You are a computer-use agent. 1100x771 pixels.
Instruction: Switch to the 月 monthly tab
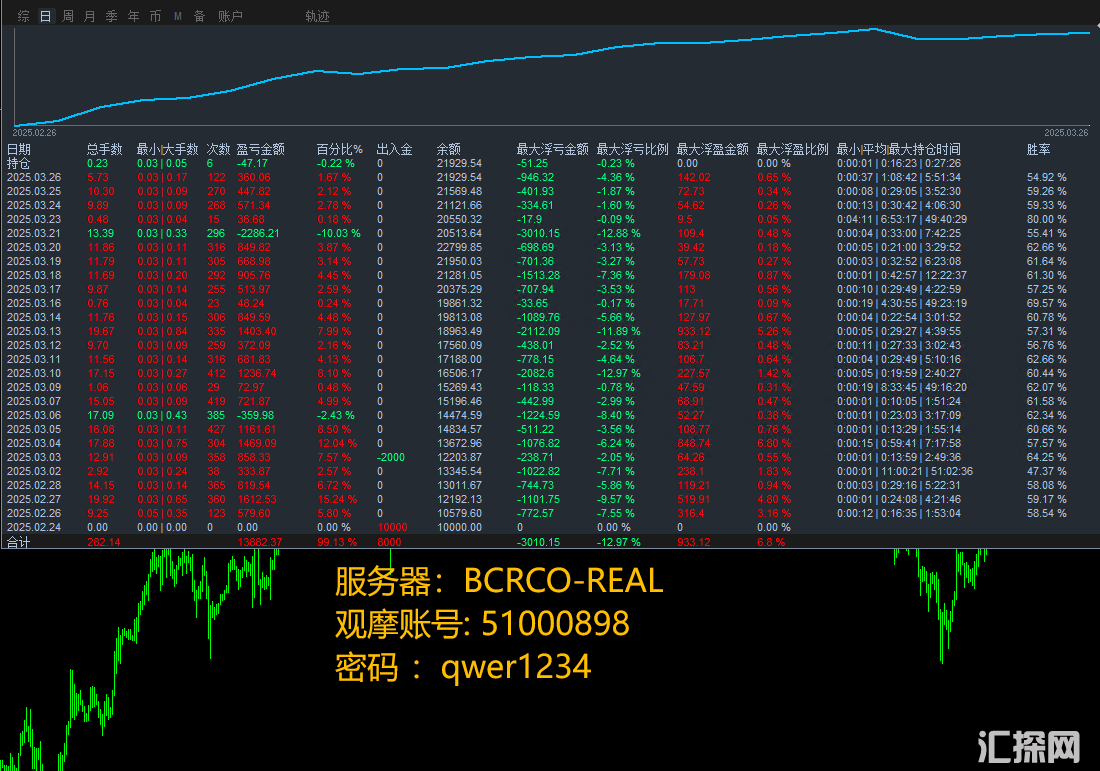90,16
